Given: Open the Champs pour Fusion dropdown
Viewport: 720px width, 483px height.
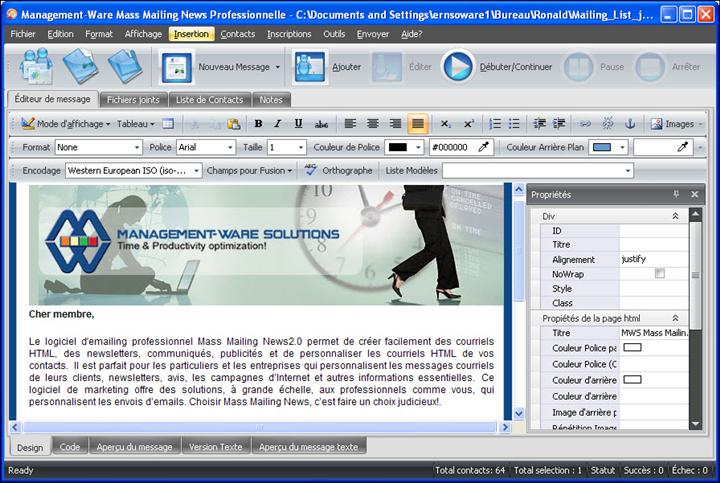Looking at the screenshot, I should tap(249, 170).
